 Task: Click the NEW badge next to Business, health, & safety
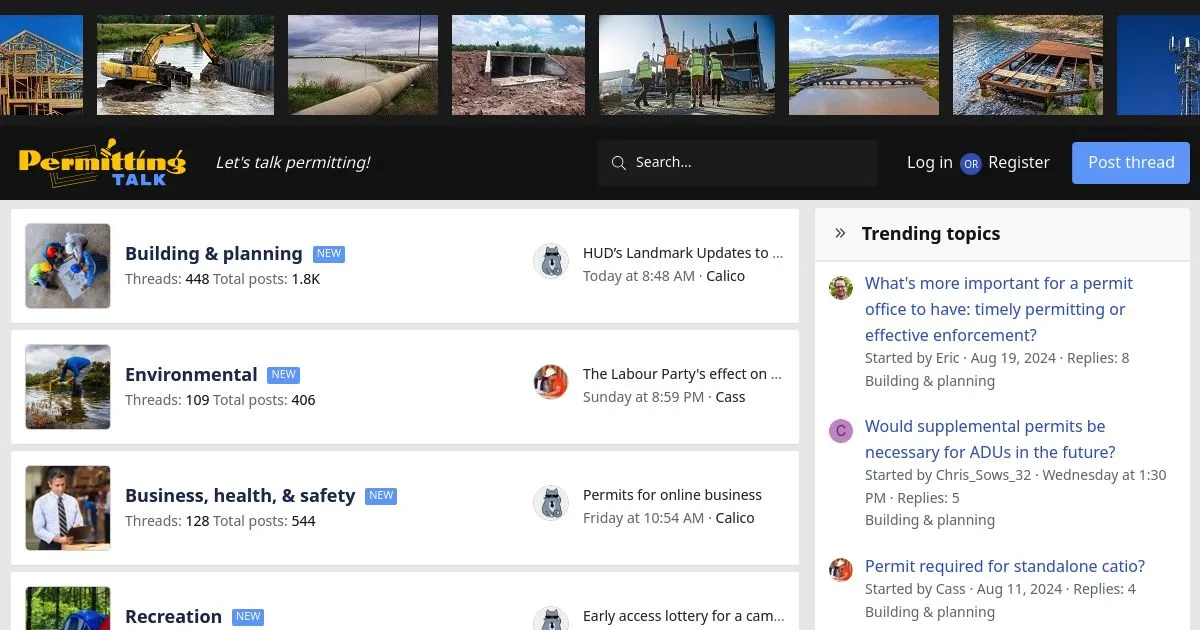[381, 496]
